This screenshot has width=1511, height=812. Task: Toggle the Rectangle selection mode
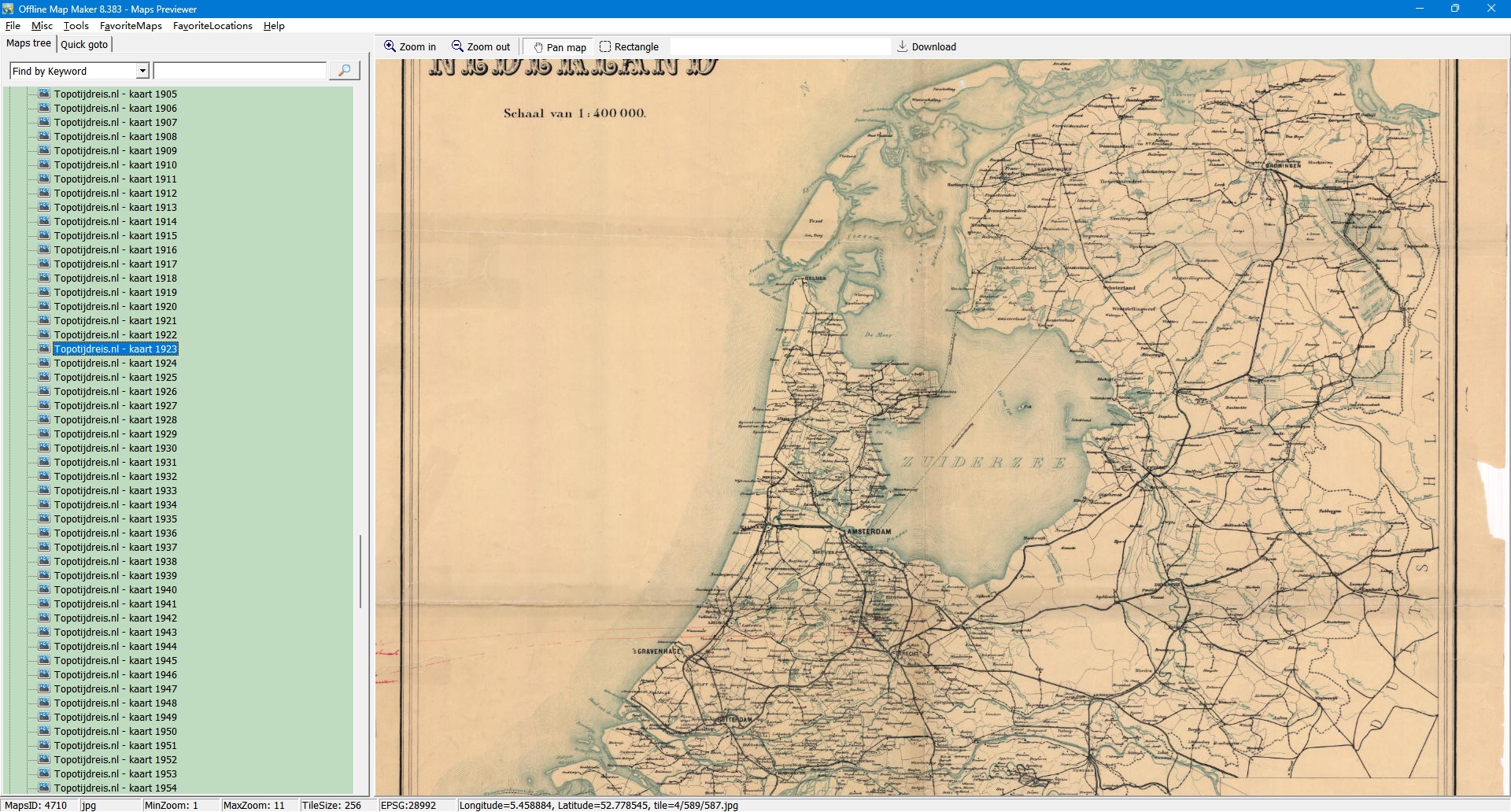coord(629,47)
